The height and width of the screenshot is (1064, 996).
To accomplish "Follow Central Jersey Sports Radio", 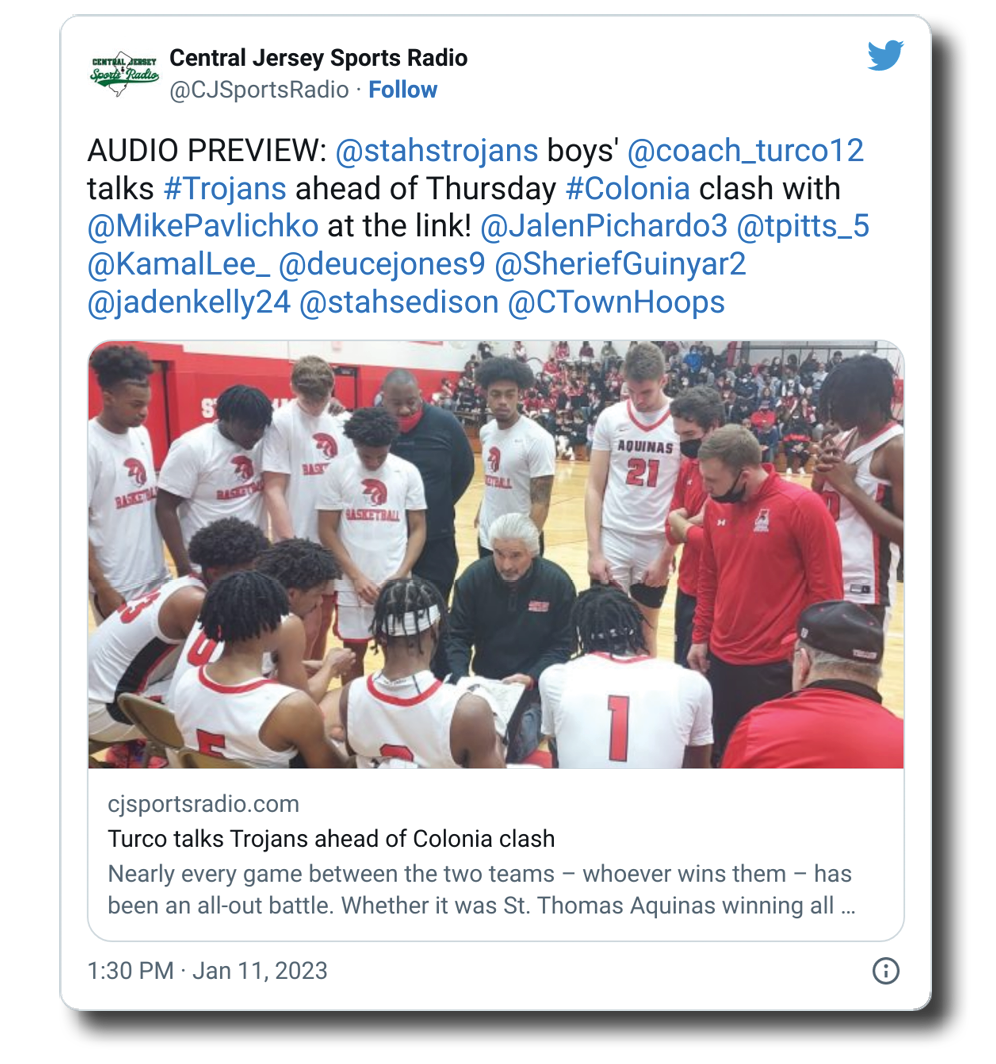I will 402,90.
